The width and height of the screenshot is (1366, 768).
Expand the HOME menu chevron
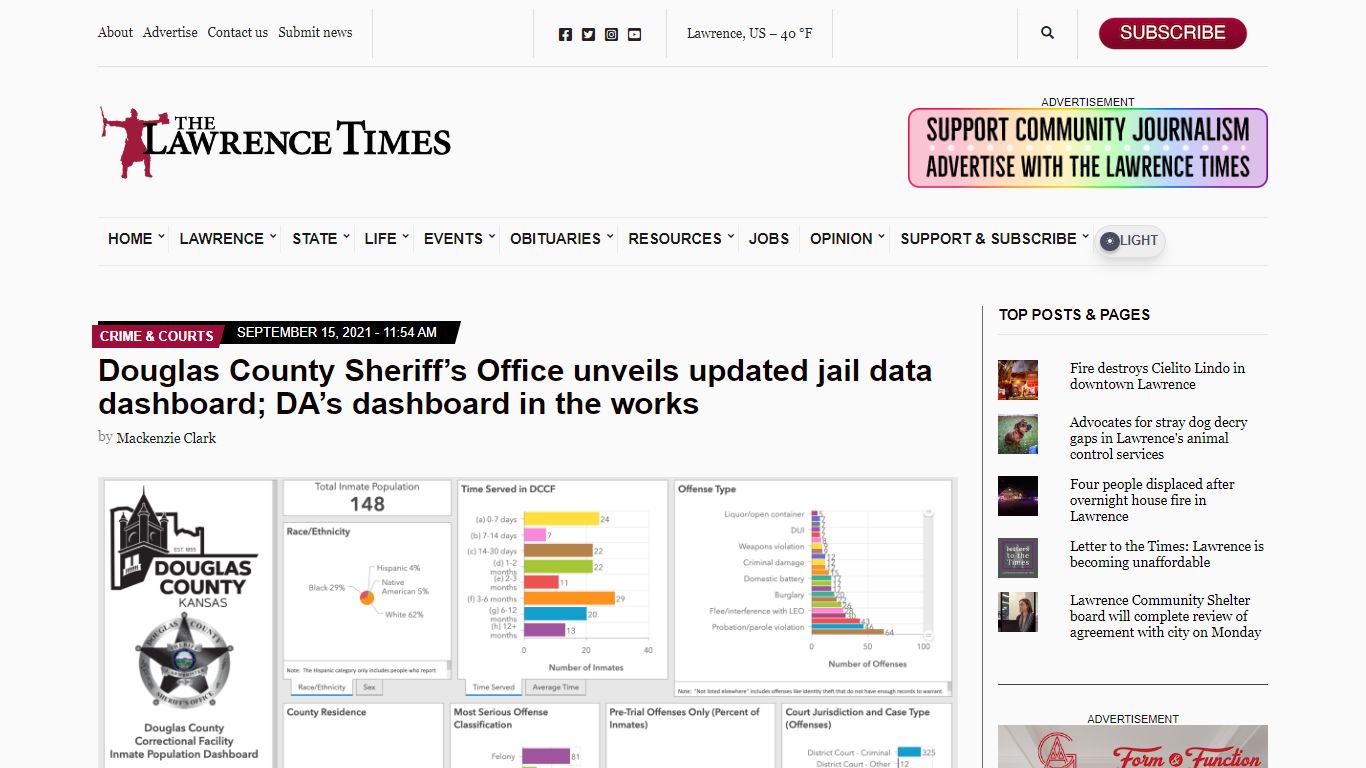161,236
